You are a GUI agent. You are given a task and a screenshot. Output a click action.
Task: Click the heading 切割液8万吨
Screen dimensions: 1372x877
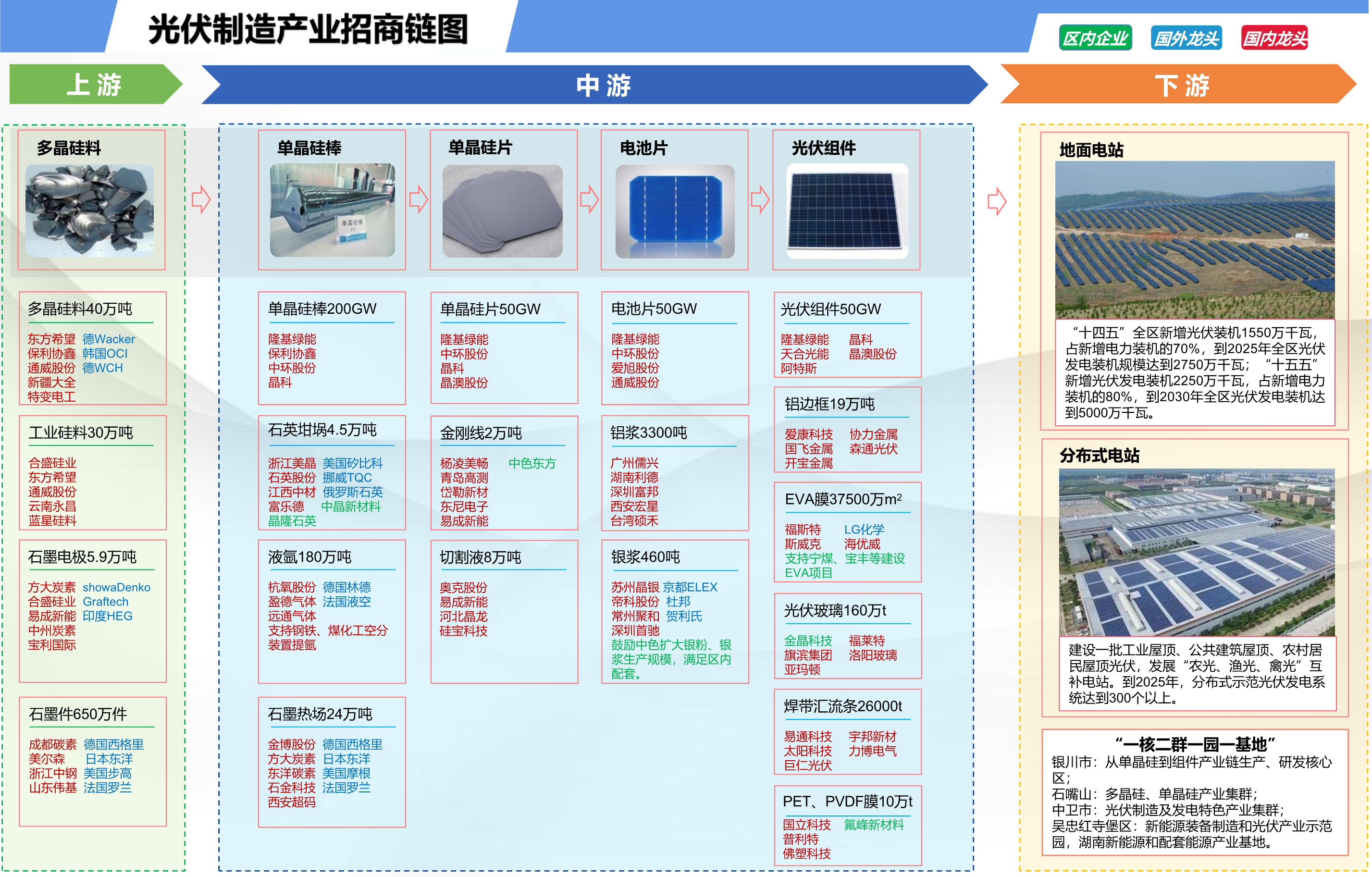(480, 557)
